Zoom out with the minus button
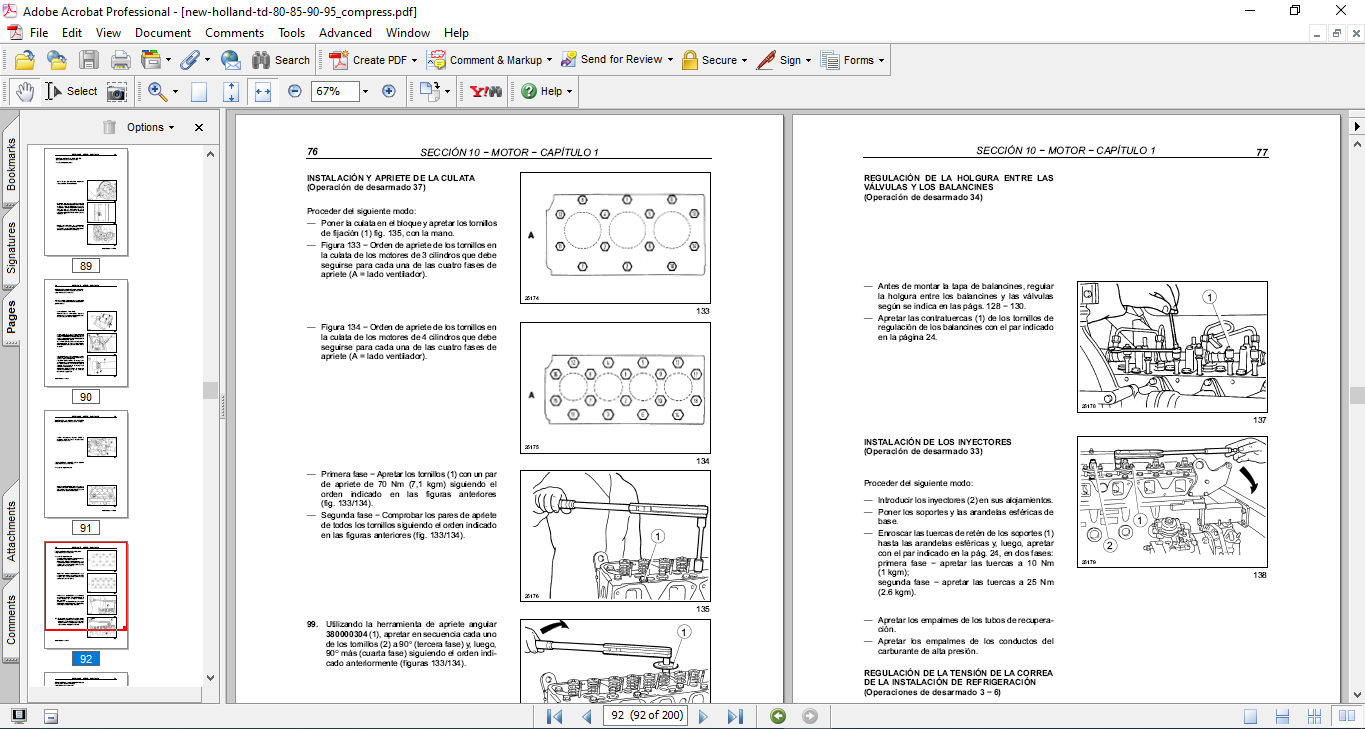Image resolution: width=1365 pixels, height=729 pixels. 295,91
